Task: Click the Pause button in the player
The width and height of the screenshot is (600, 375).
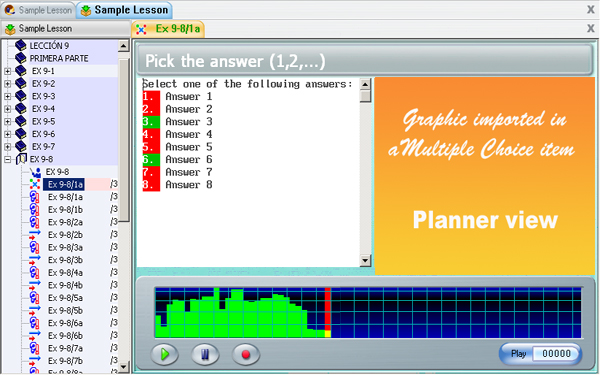Action: (205, 354)
